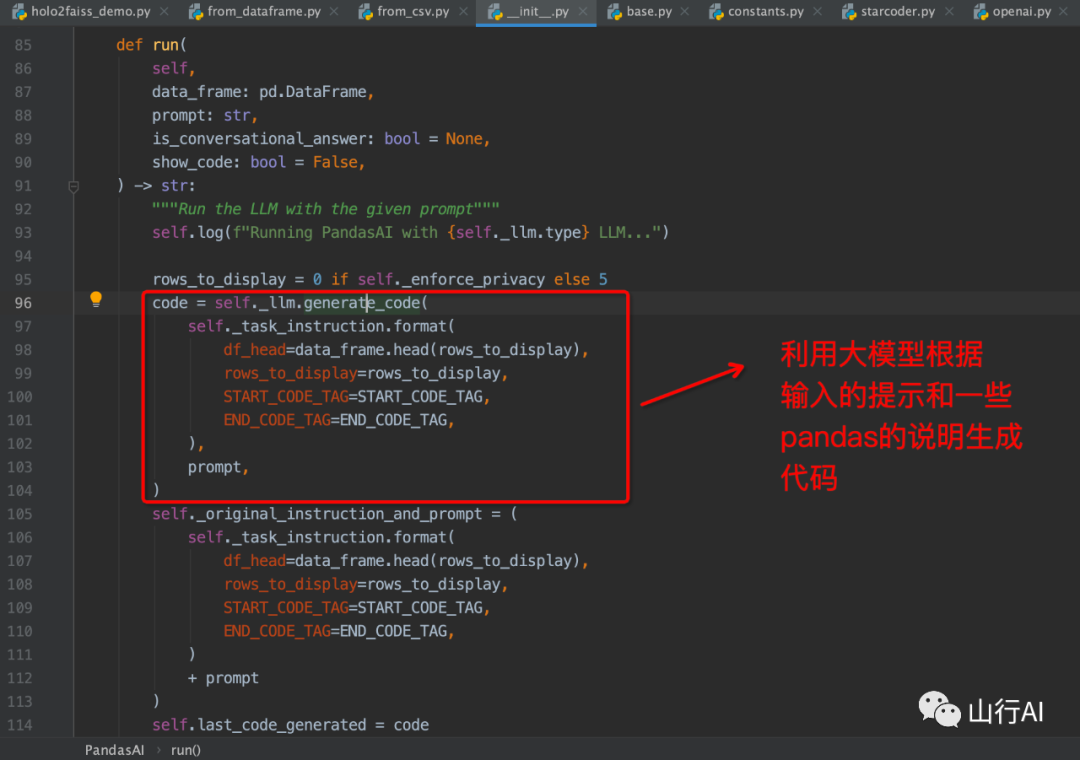Click run() in the breadcrumb bar
The image size is (1080, 760).
pyautogui.click(x=185, y=750)
